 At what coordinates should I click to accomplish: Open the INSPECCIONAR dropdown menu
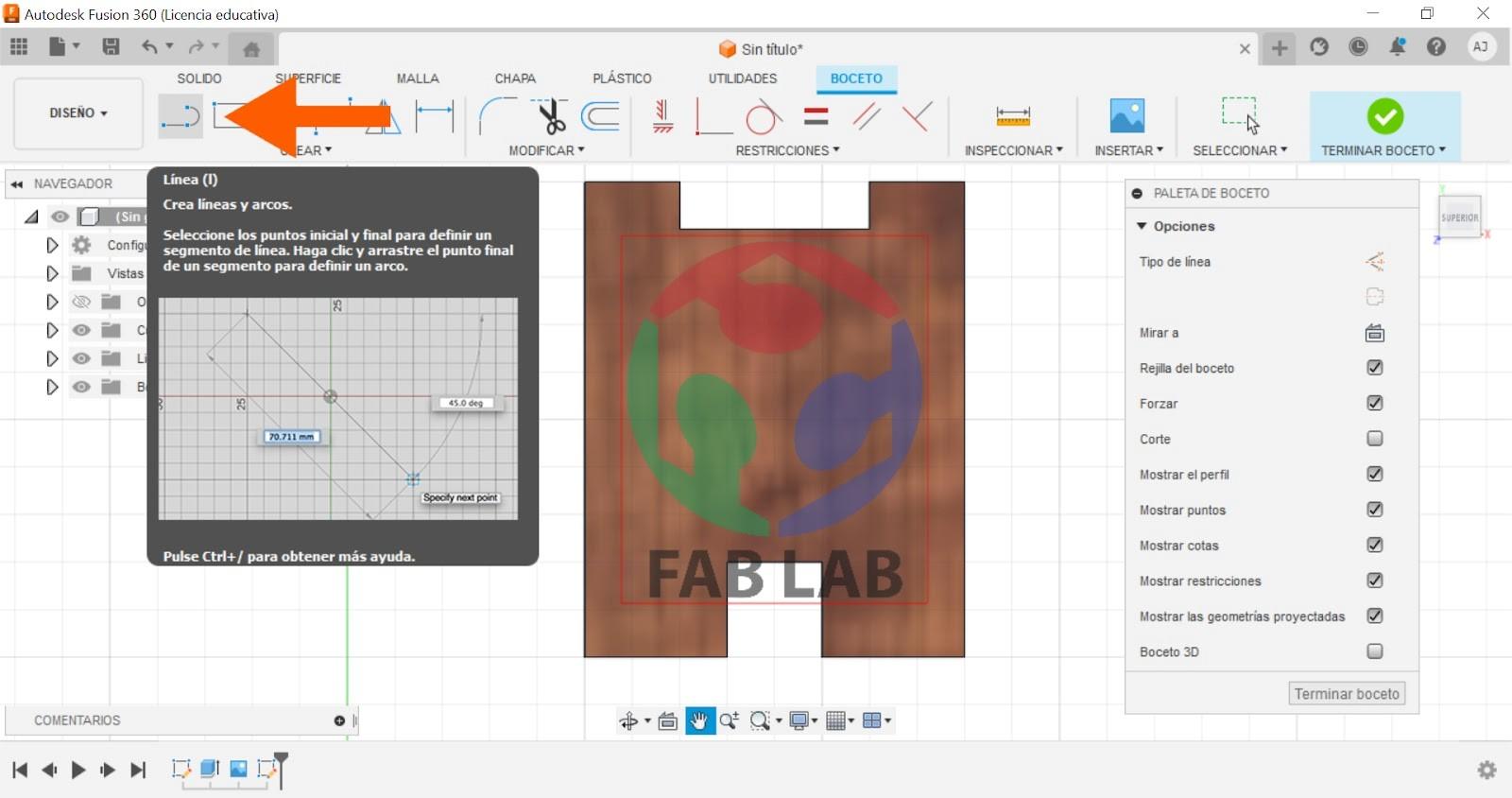(x=1013, y=150)
